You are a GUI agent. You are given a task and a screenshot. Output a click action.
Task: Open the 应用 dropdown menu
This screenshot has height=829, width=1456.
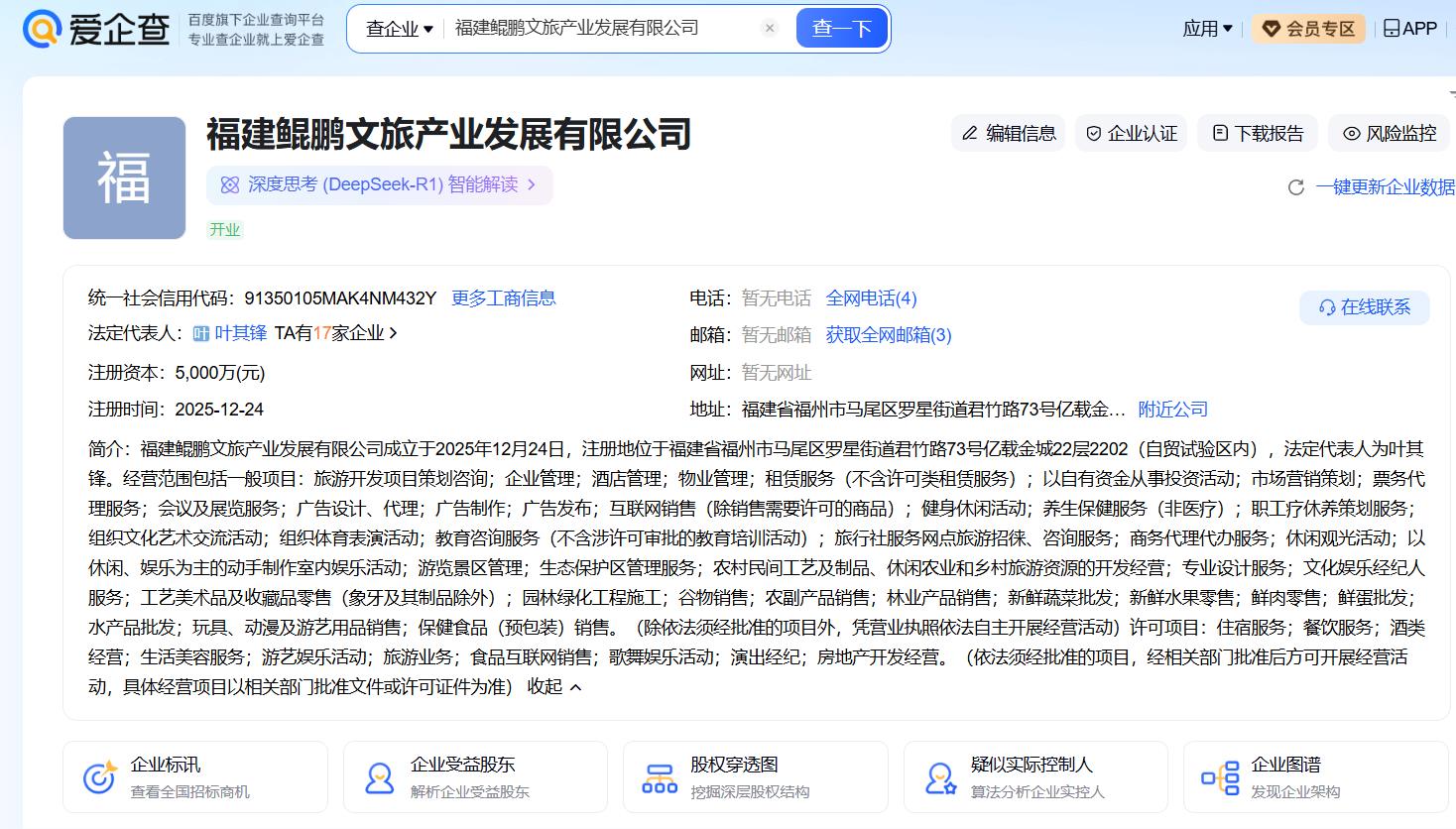coord(1207,29)
